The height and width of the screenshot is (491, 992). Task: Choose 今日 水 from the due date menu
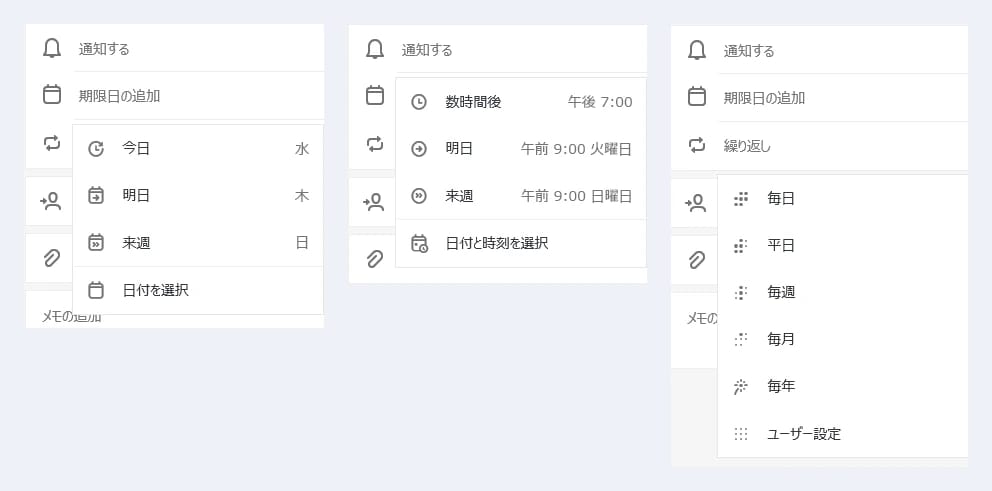coord(198,149)
